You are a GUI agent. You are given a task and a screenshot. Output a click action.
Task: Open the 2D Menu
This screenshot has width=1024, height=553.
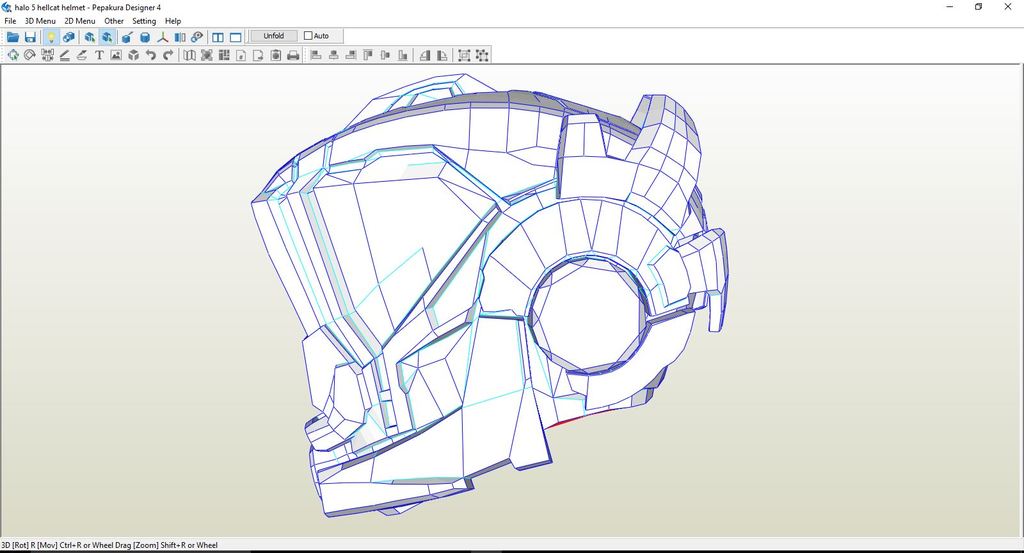(80, 21)
